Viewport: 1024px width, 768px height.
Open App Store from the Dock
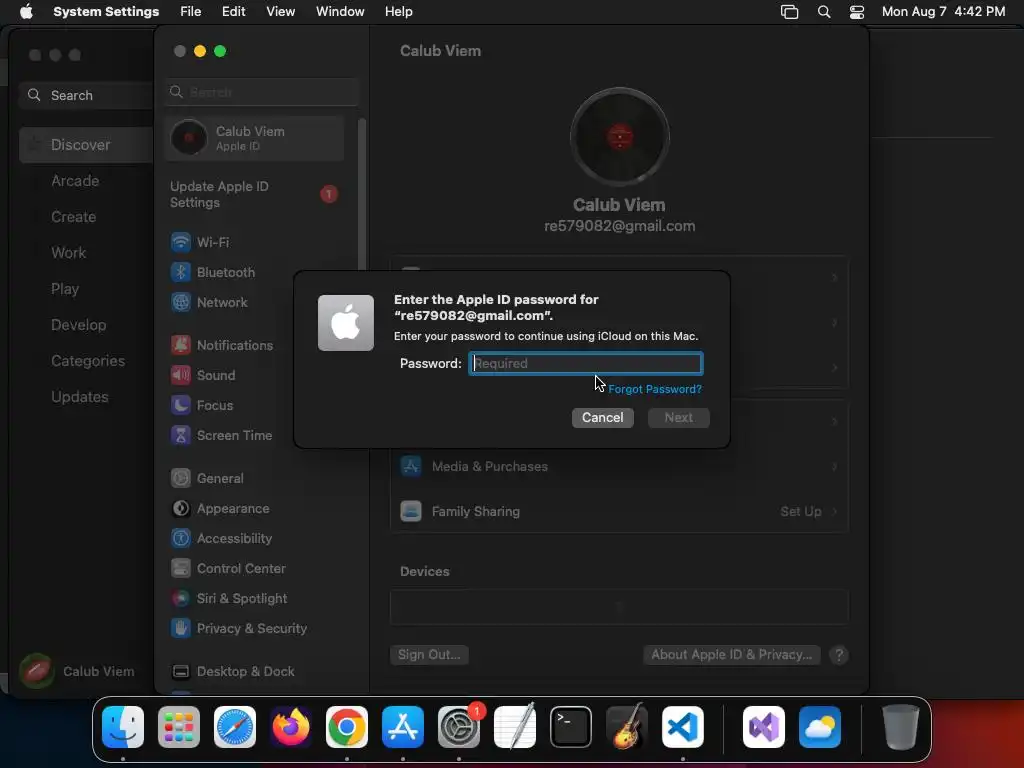coord(403,727)
